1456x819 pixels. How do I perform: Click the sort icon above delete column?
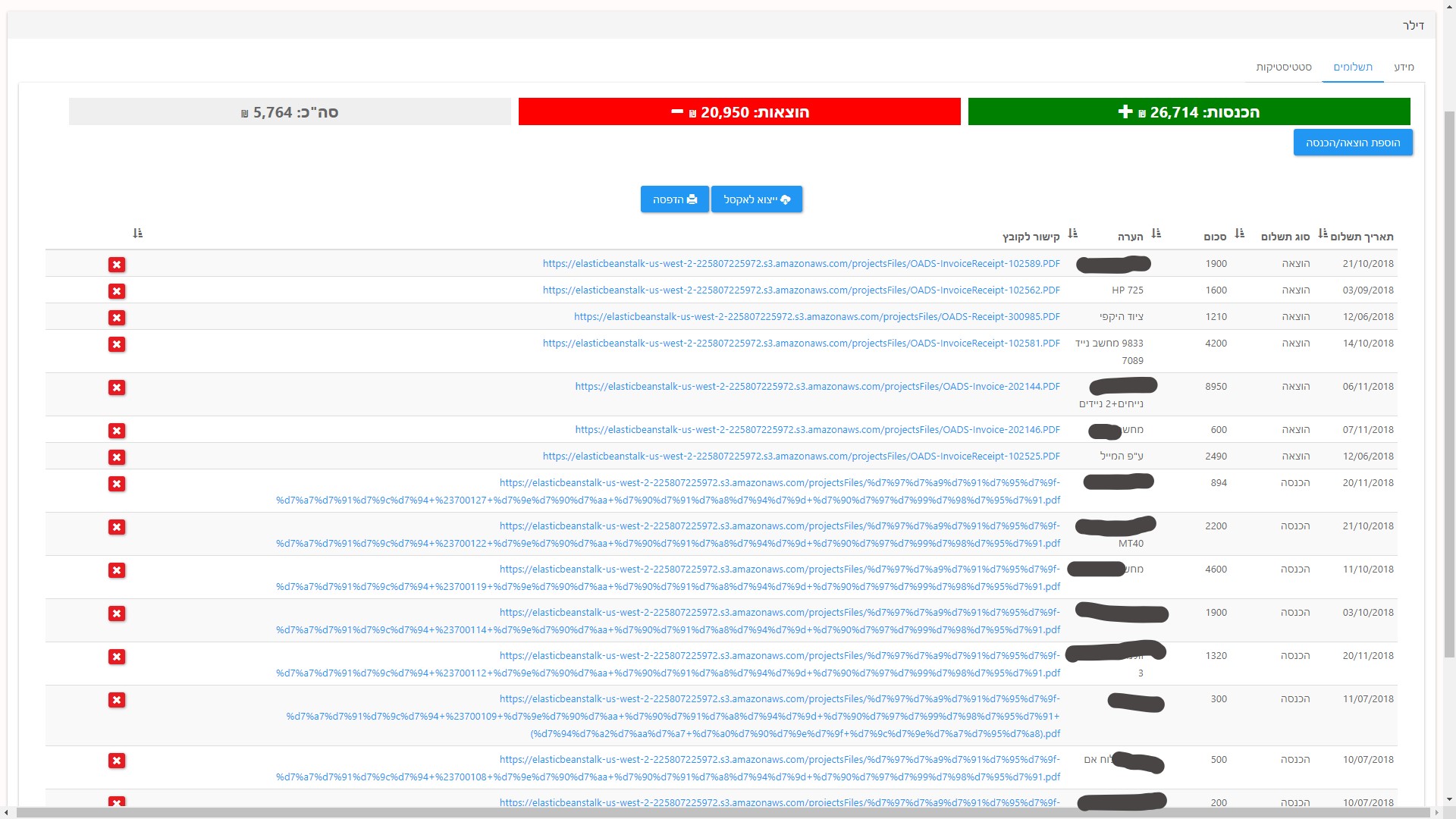(x=137, y=234)
